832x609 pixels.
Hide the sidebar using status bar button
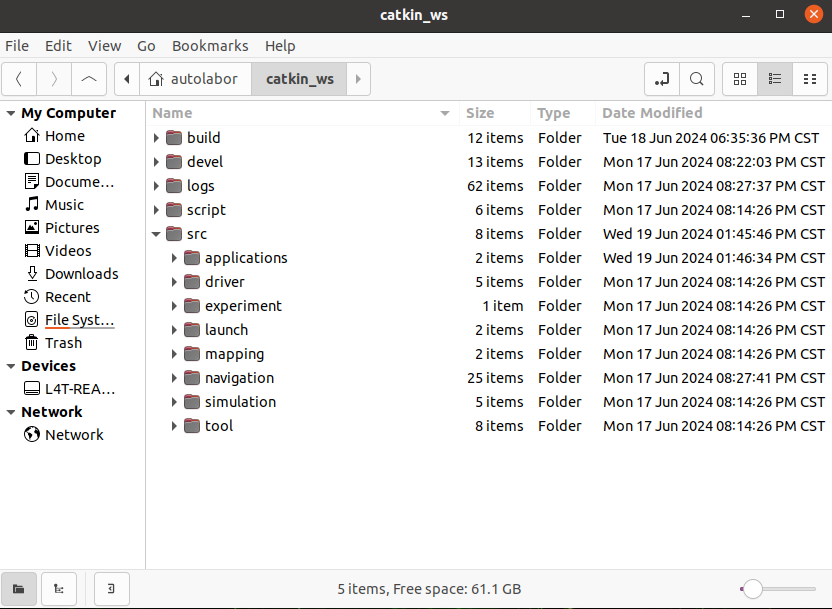pyautogui.click(x=111, y=589)
